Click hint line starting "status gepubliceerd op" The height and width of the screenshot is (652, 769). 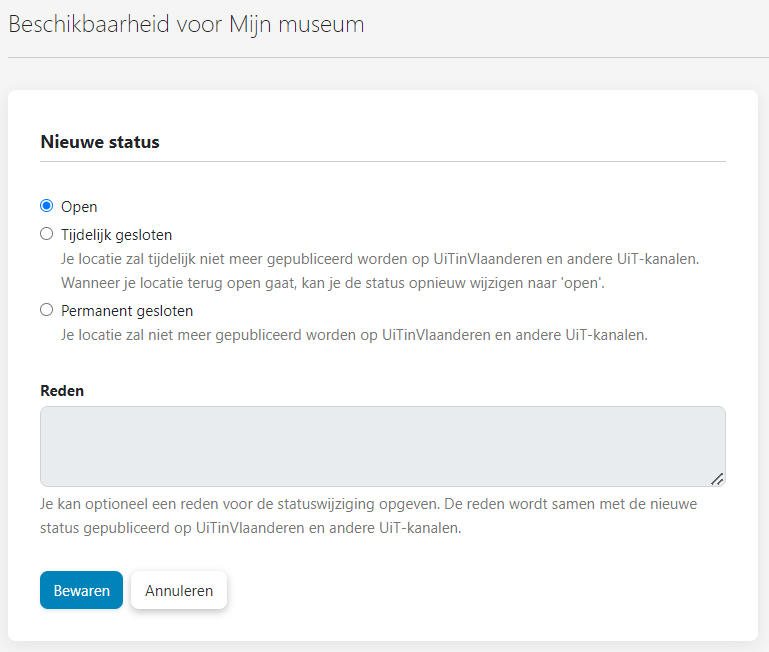pos(251,528)
